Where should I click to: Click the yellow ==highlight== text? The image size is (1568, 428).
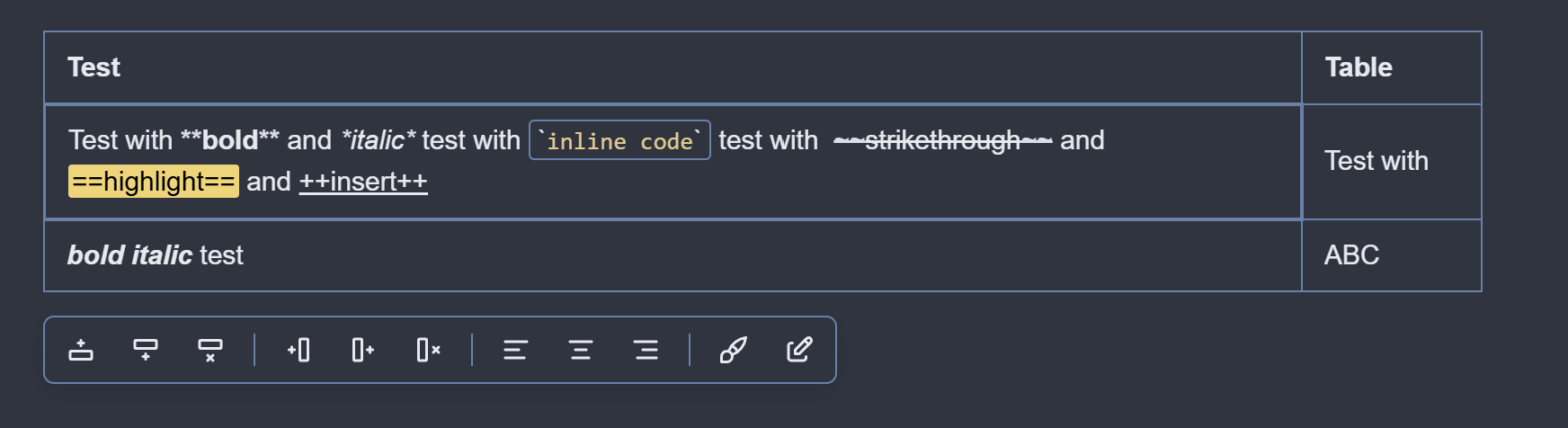pyautogui.click(x=154, y=182)
